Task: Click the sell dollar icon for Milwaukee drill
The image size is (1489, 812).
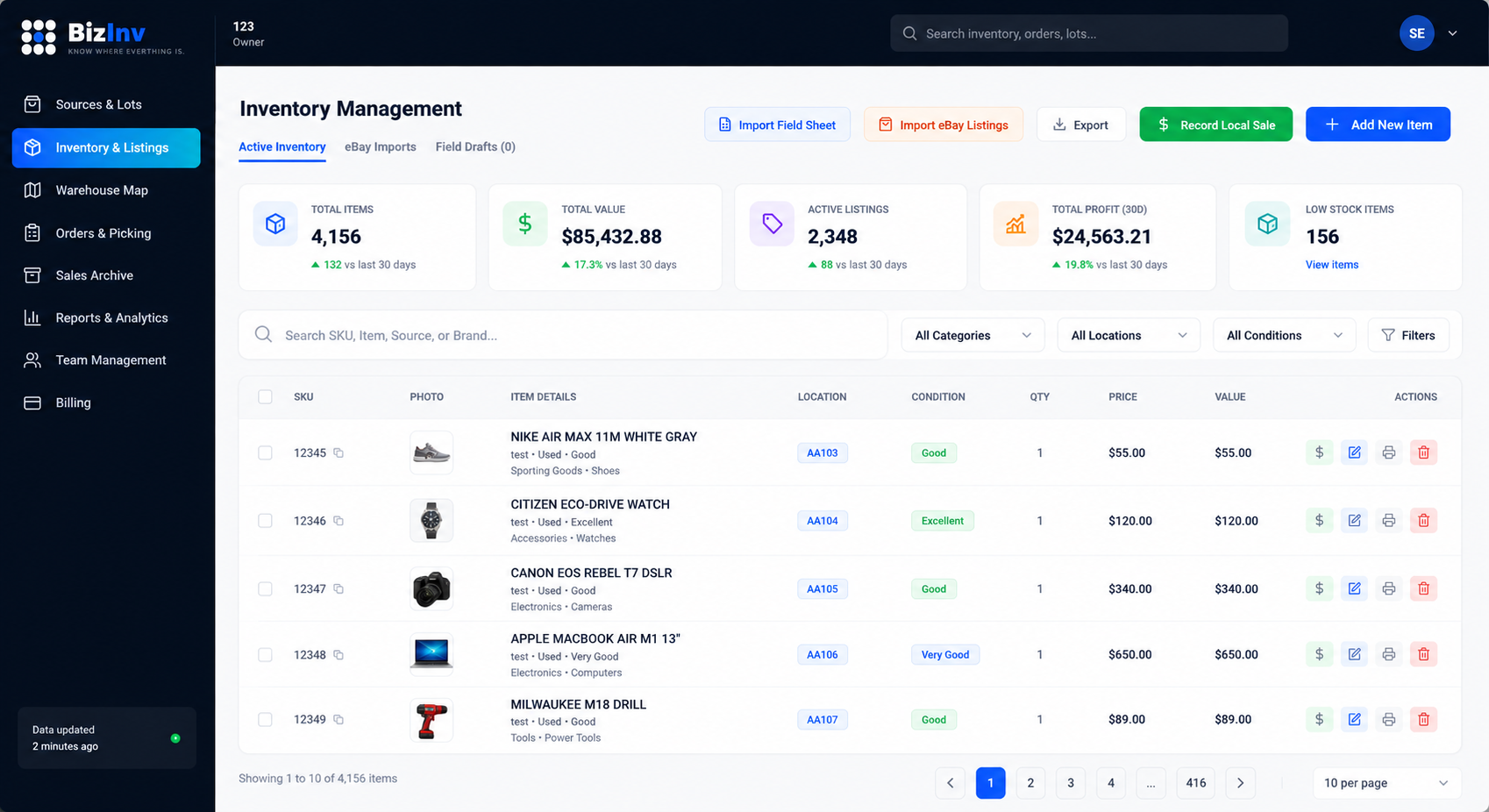Action: (1319, 719)
